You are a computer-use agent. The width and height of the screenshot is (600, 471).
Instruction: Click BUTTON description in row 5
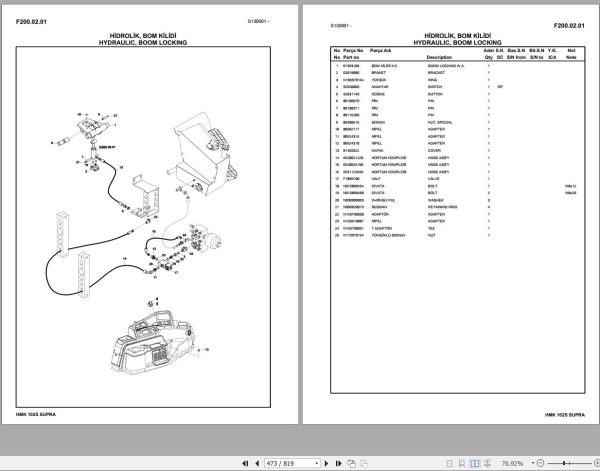(435, 94)
